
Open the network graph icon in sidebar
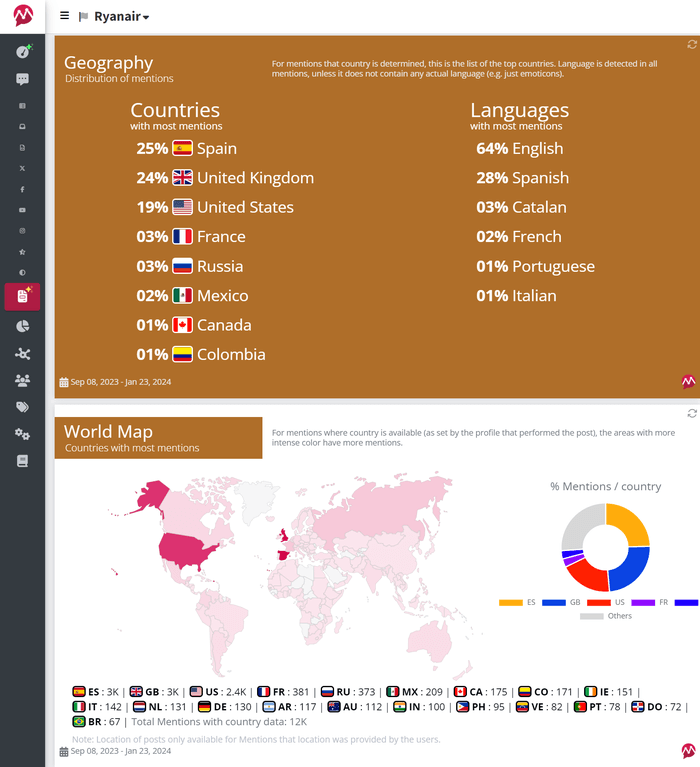pyautogui.click(x=23, y=354)
